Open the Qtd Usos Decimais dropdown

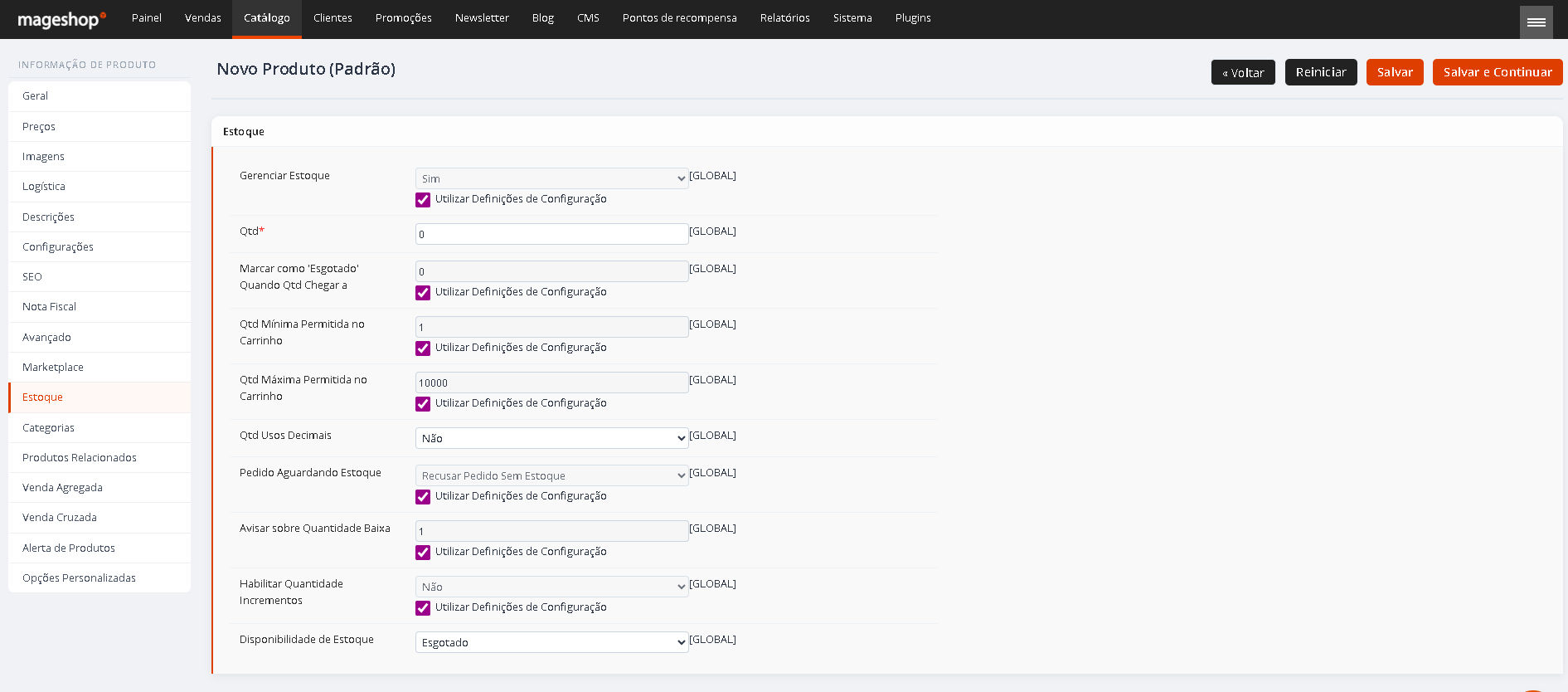[x=551, y=438]
